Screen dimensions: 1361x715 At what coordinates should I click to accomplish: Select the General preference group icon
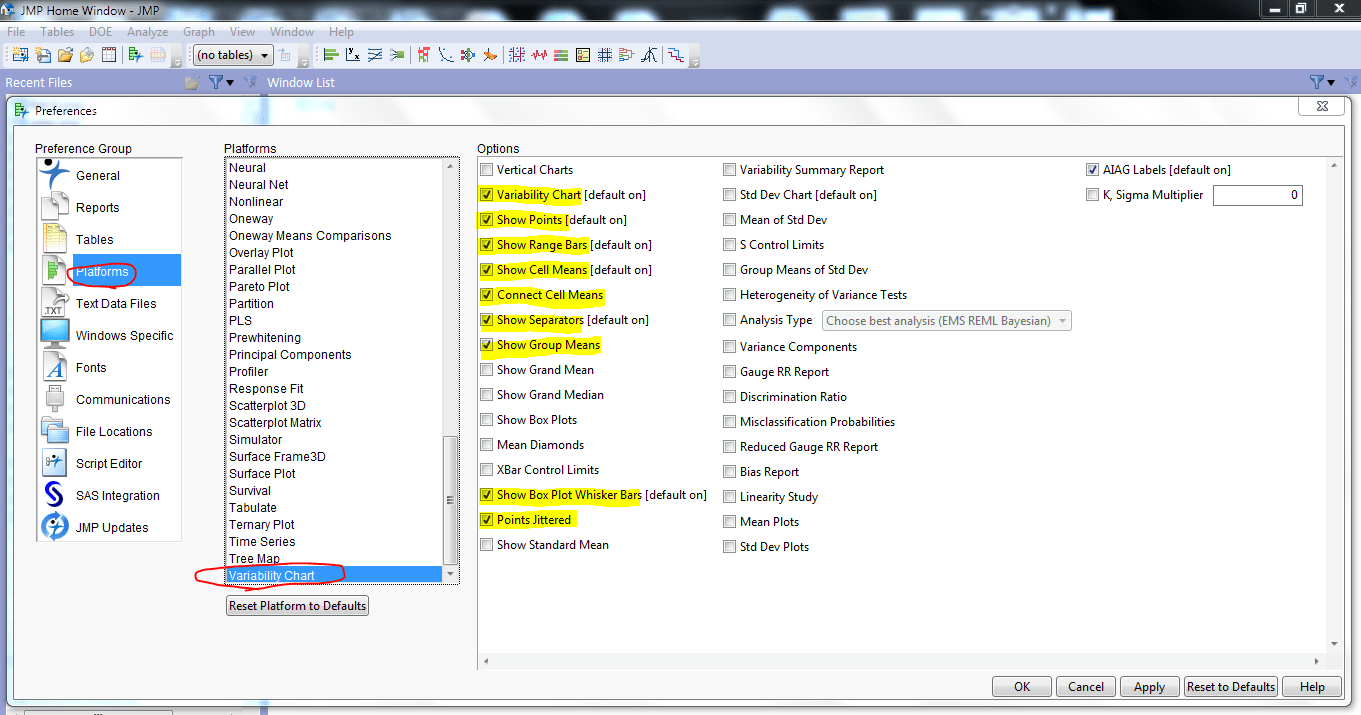point(55,174)
